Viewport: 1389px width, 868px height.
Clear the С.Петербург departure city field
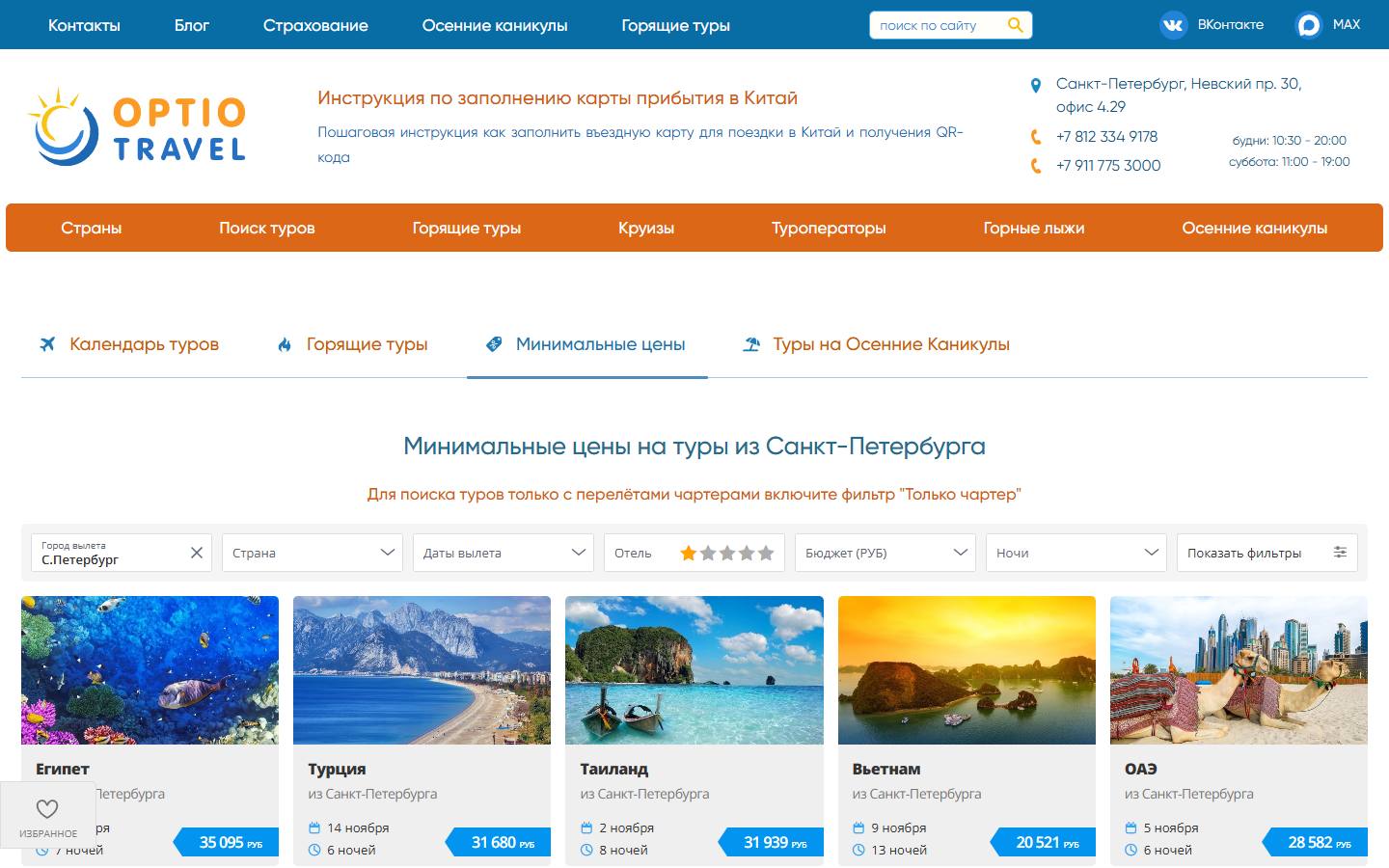[197, 553]
